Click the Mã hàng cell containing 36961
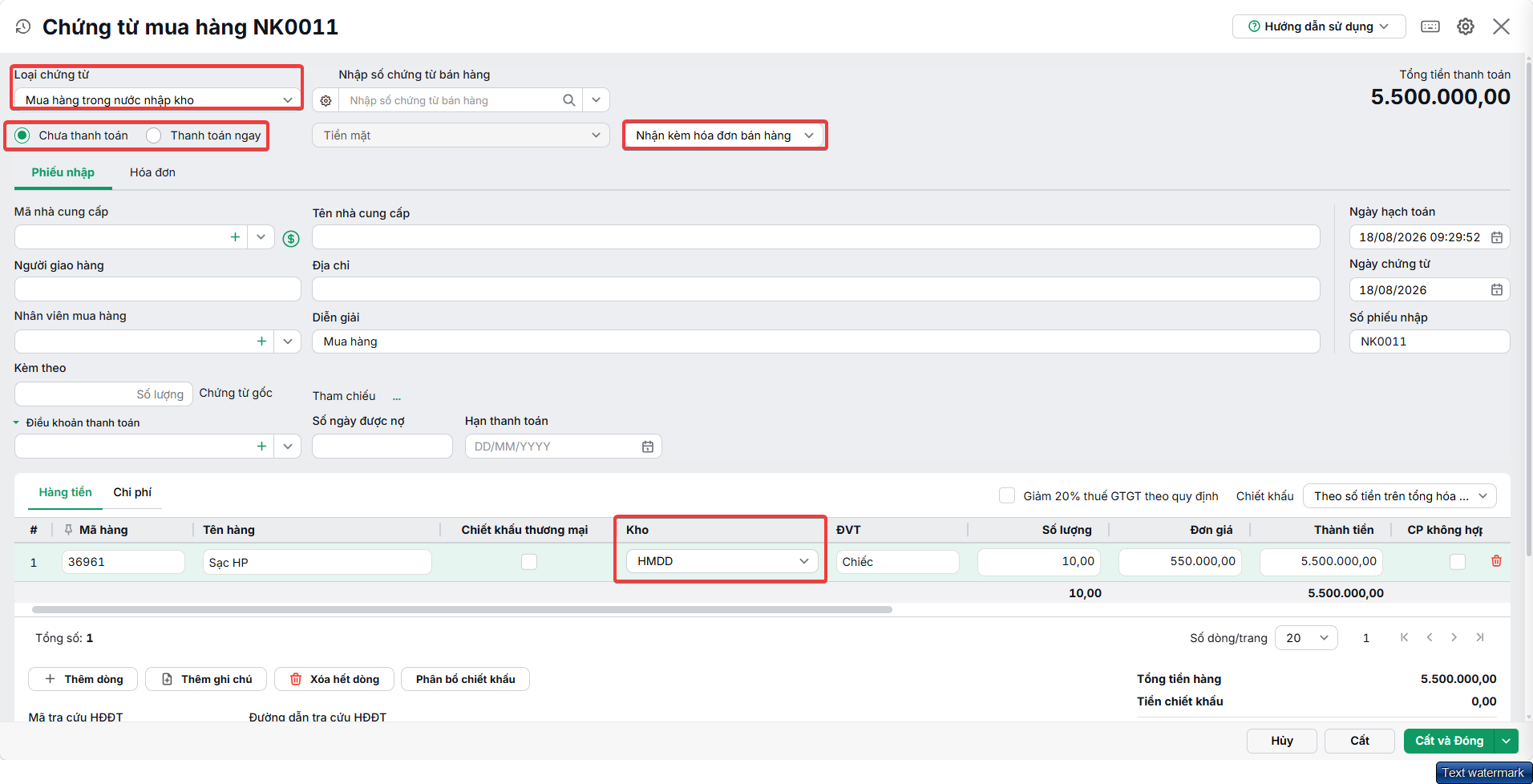Image resolution: width=1533 pixels, height=784 pixels. pyautogui.click(x=123, y=562)
